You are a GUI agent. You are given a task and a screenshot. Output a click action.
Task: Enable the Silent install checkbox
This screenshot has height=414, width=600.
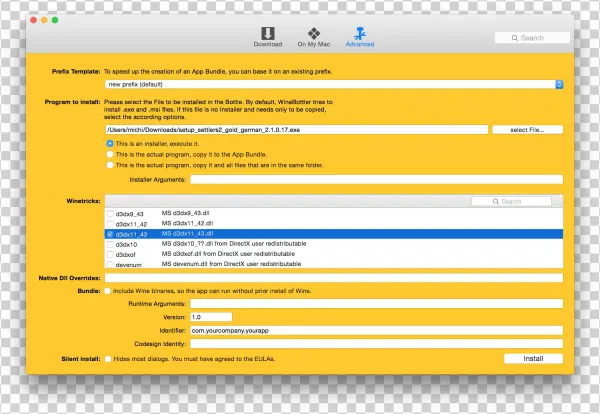click(x=108, y=359)
